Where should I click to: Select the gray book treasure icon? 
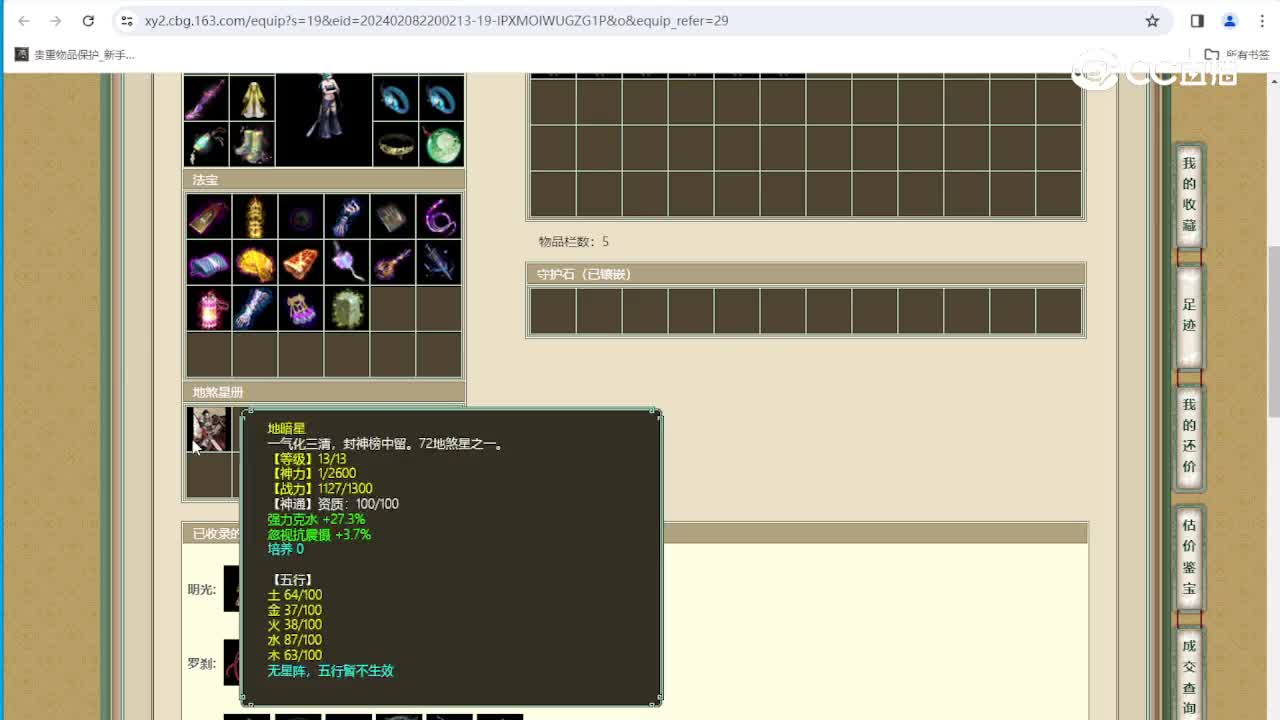[x=392, y=216]
